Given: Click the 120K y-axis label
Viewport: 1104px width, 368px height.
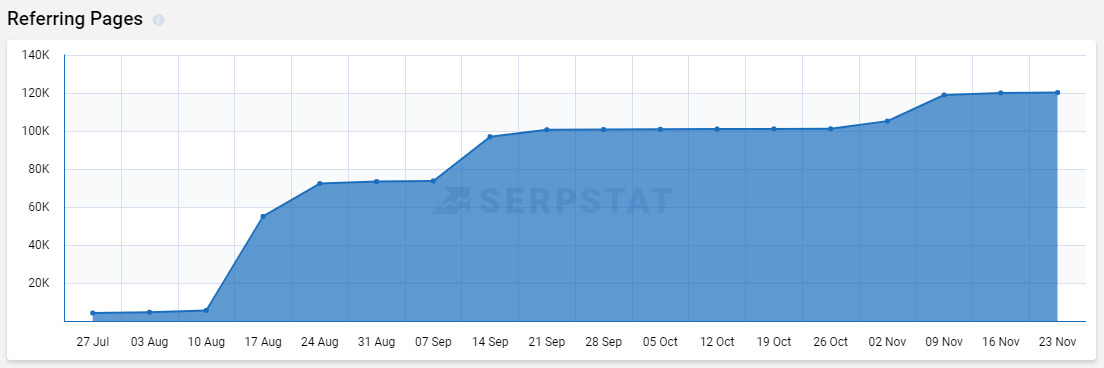Looking at the screenshot, I should (35, 93).
